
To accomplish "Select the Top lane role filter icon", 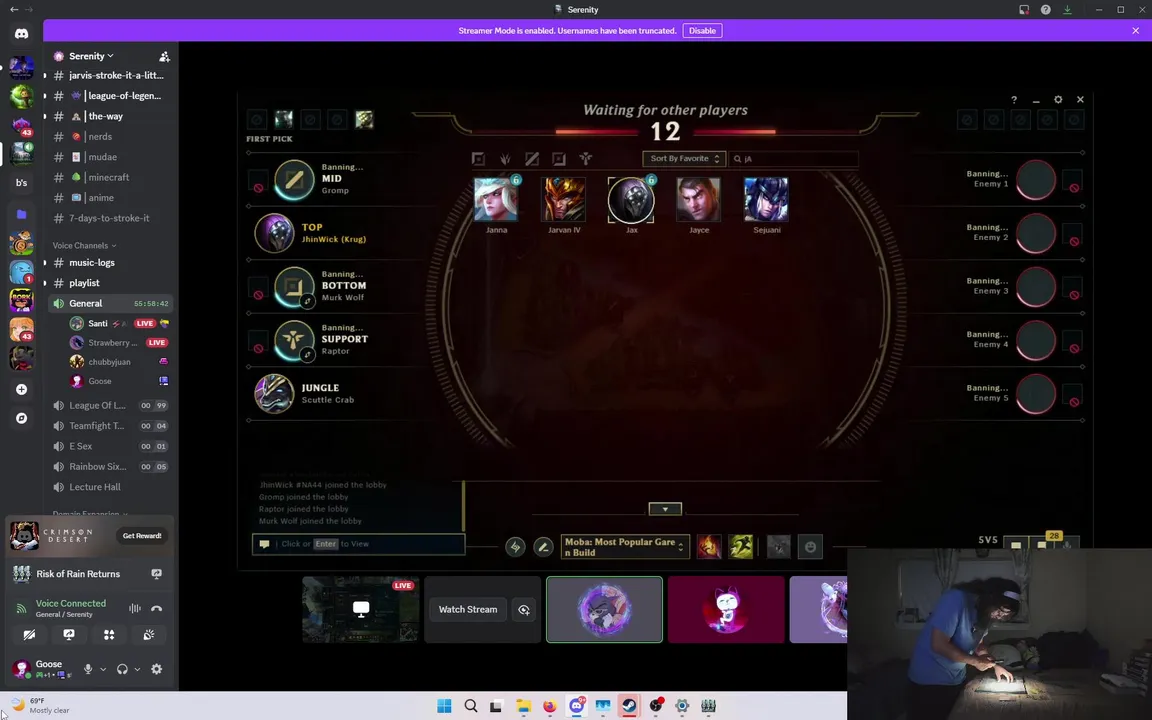I will click(x=478, y=159).
